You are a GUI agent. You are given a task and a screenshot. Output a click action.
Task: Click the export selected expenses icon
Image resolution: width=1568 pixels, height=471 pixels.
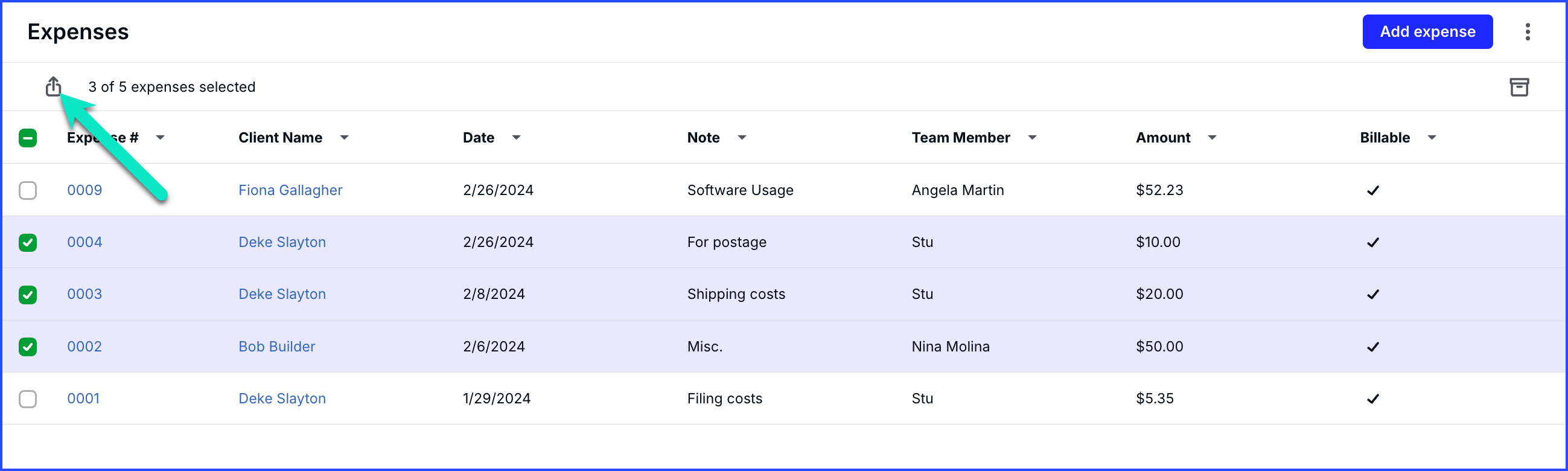(54, 86)
